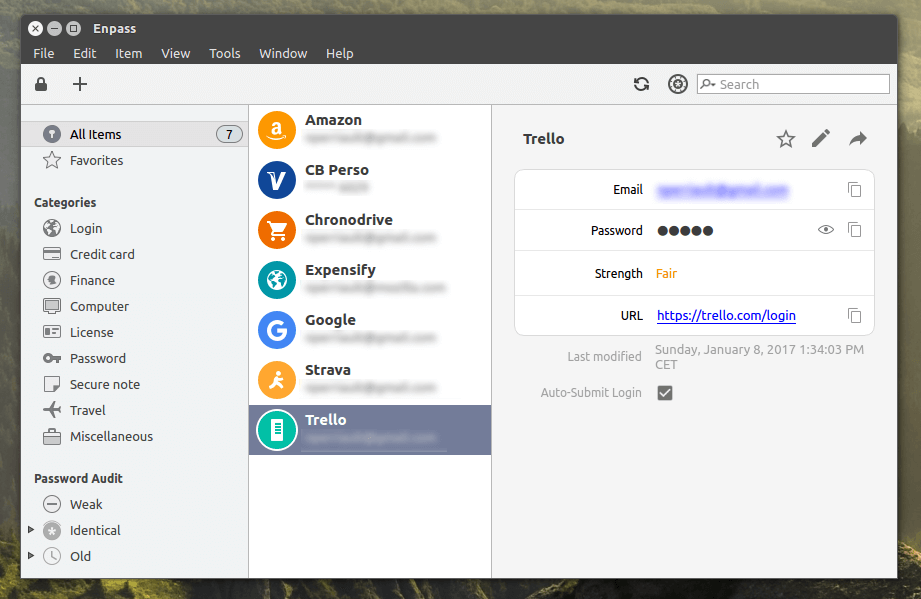
Task: Open the View menu
Action: coord(176,53)
